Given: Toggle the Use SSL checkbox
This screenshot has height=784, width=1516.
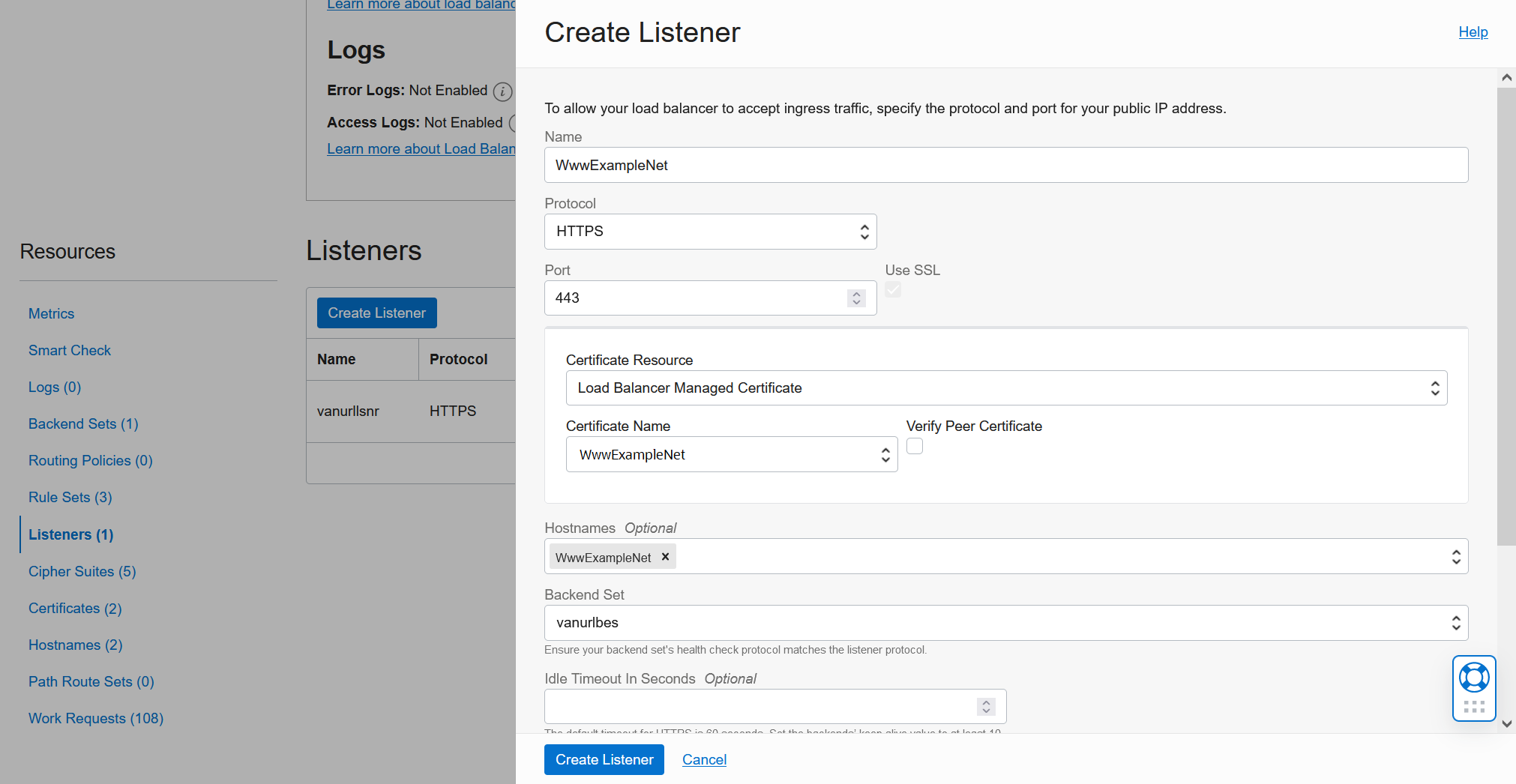Looking at the screenshot, I should coord(893,289).
